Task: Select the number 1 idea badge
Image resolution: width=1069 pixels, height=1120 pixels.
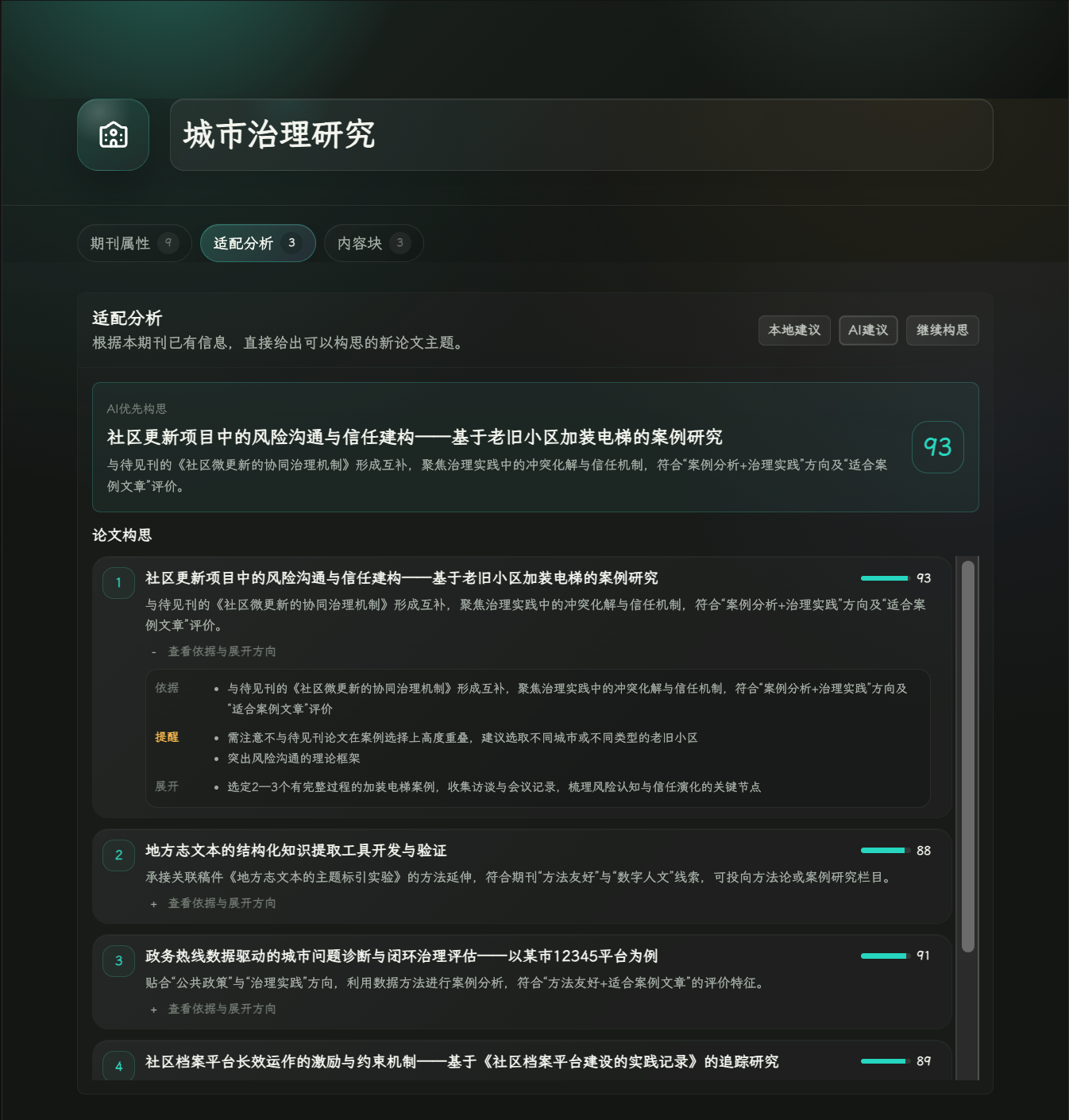Action: [118, 583]
